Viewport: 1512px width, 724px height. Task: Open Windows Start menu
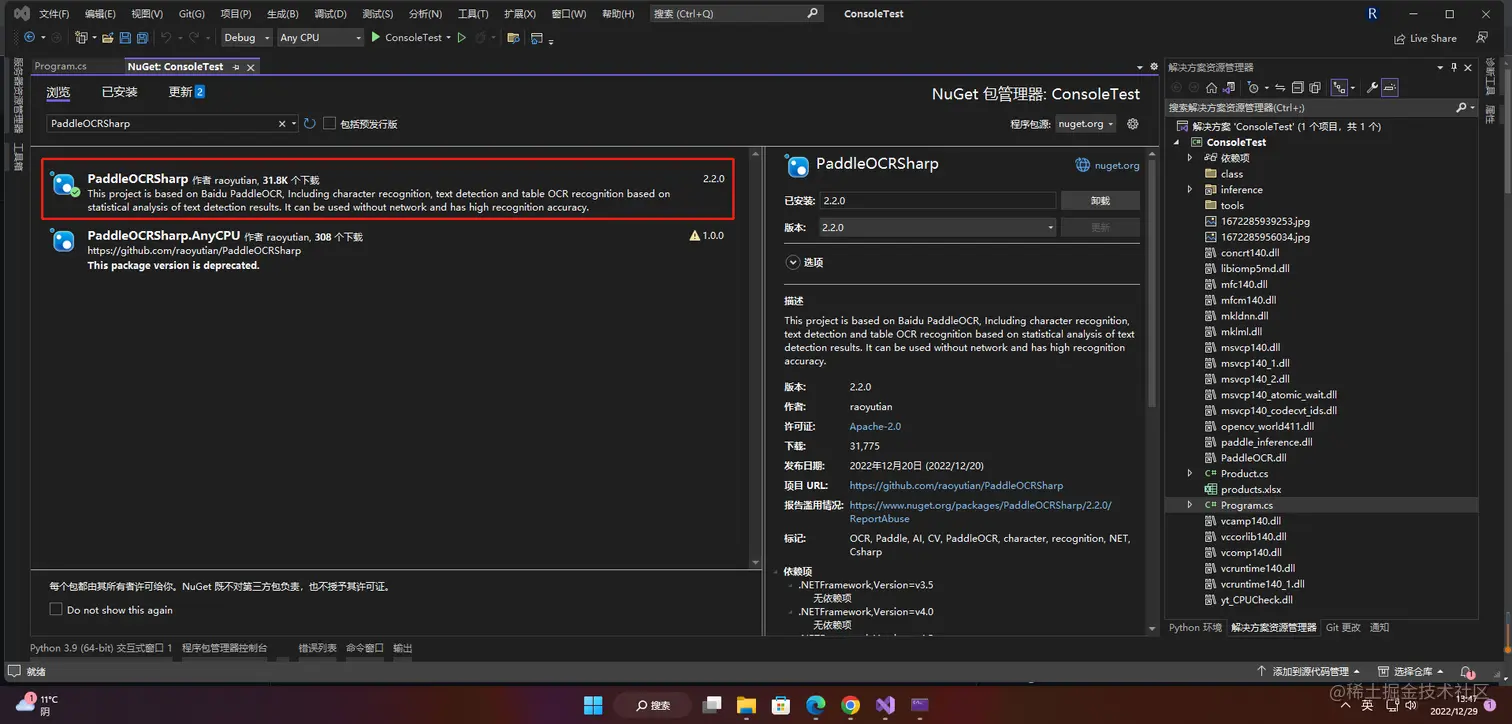[593, 704]
